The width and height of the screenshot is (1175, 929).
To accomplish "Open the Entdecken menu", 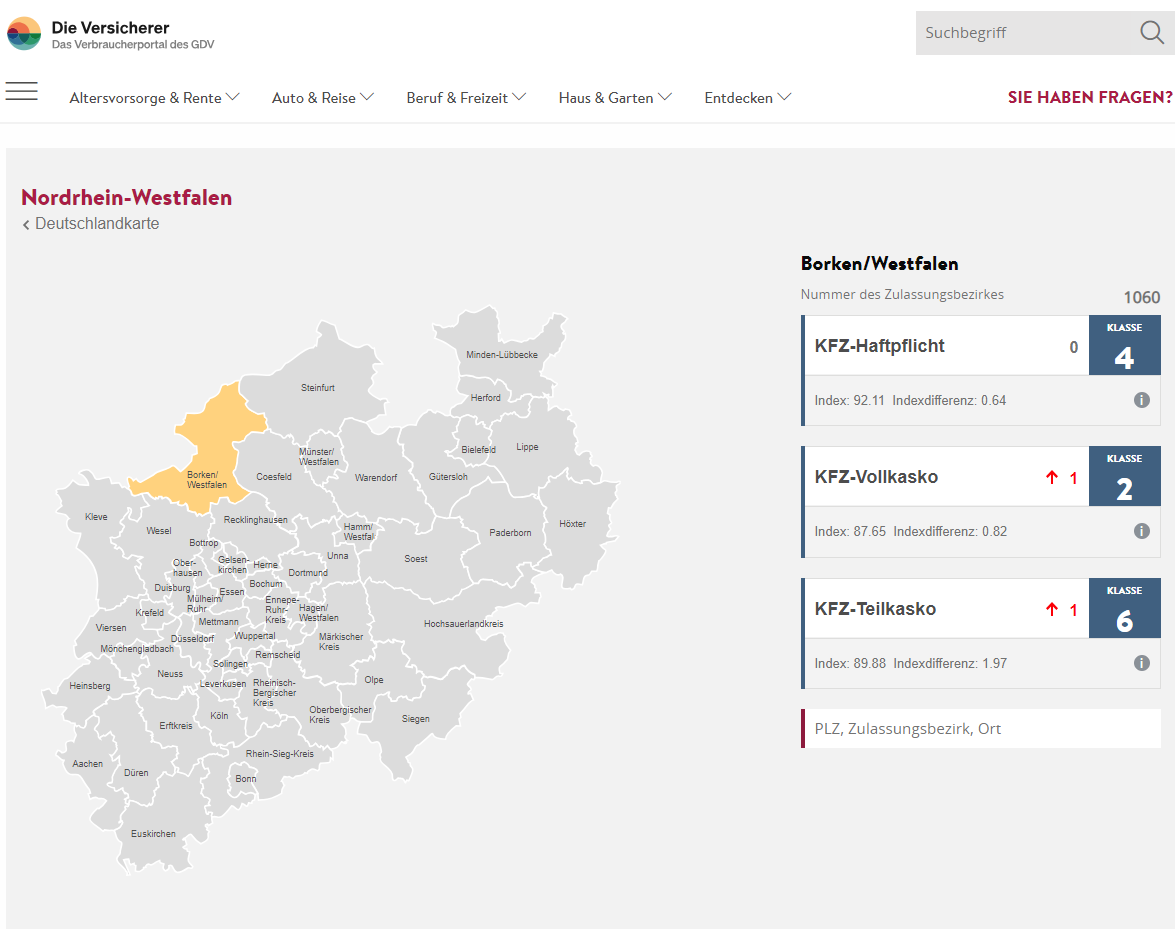I will point(747,98).
